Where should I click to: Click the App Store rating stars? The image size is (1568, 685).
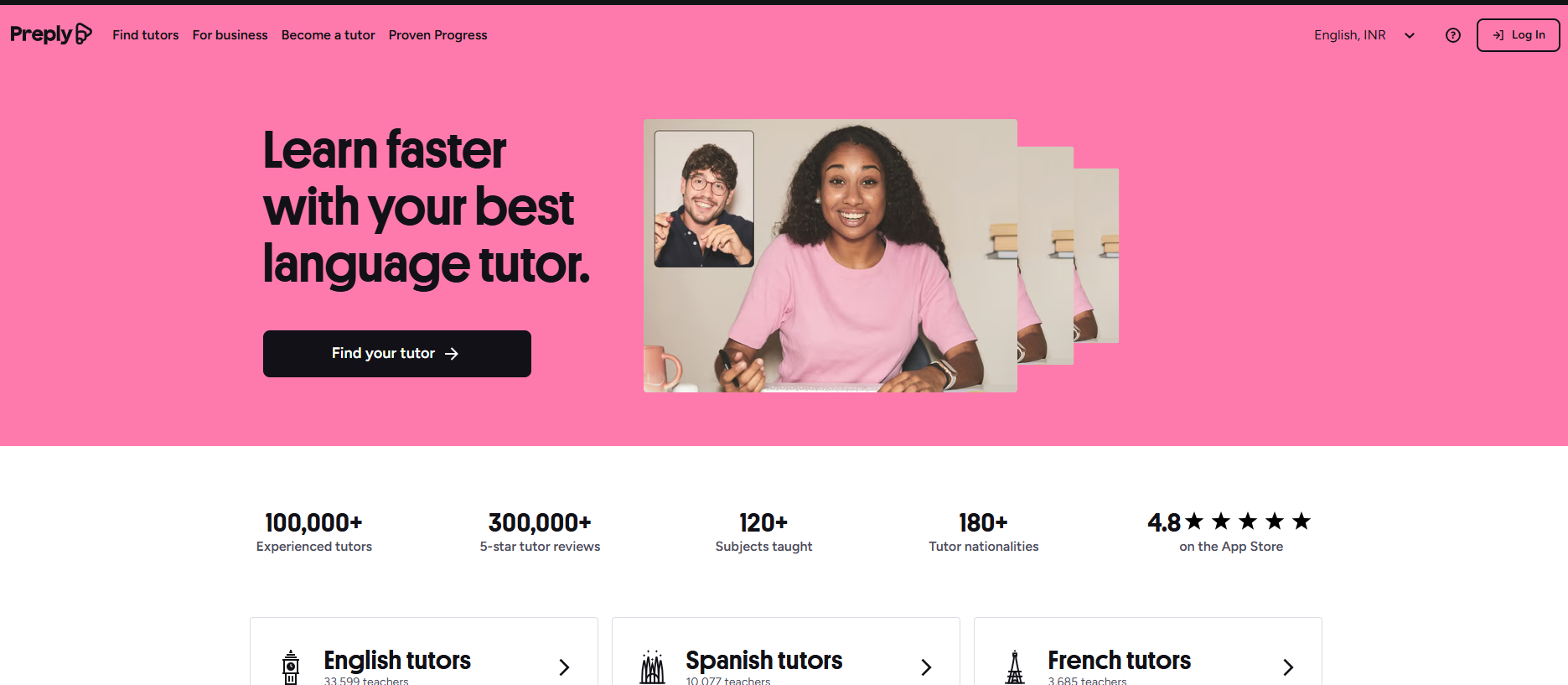1248,522
